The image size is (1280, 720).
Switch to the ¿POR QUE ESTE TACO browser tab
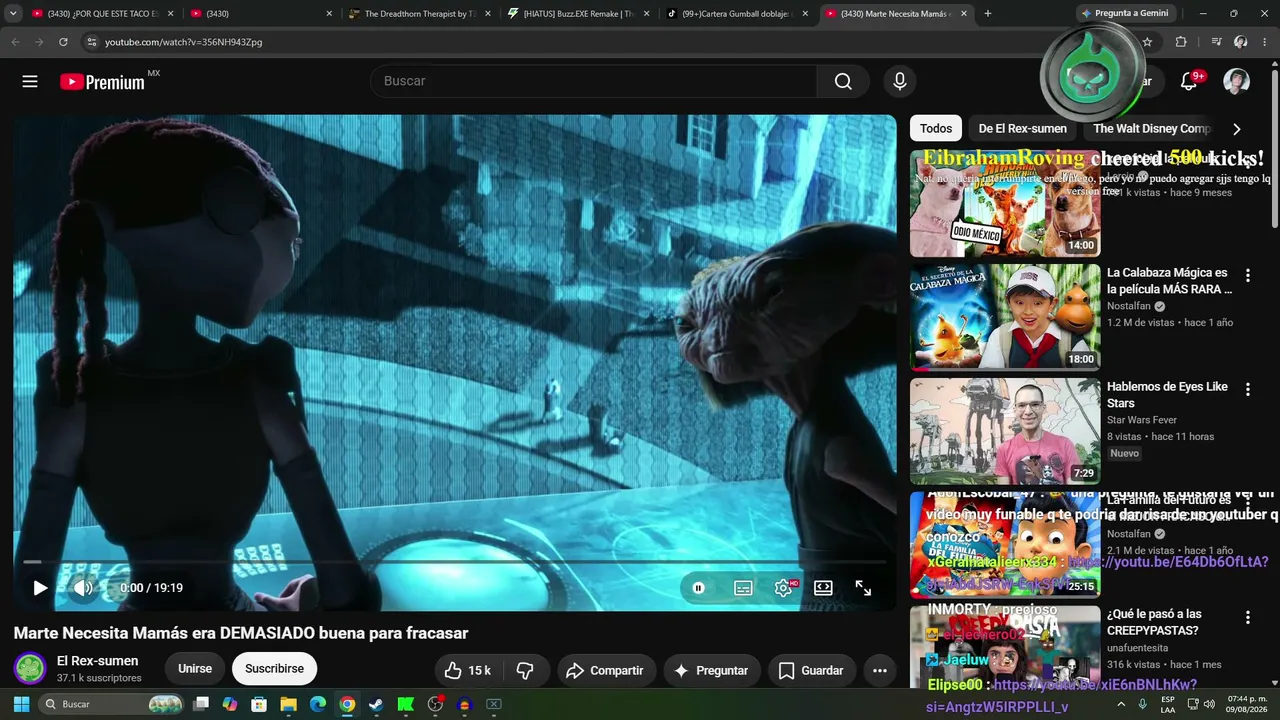pos(103,14)
